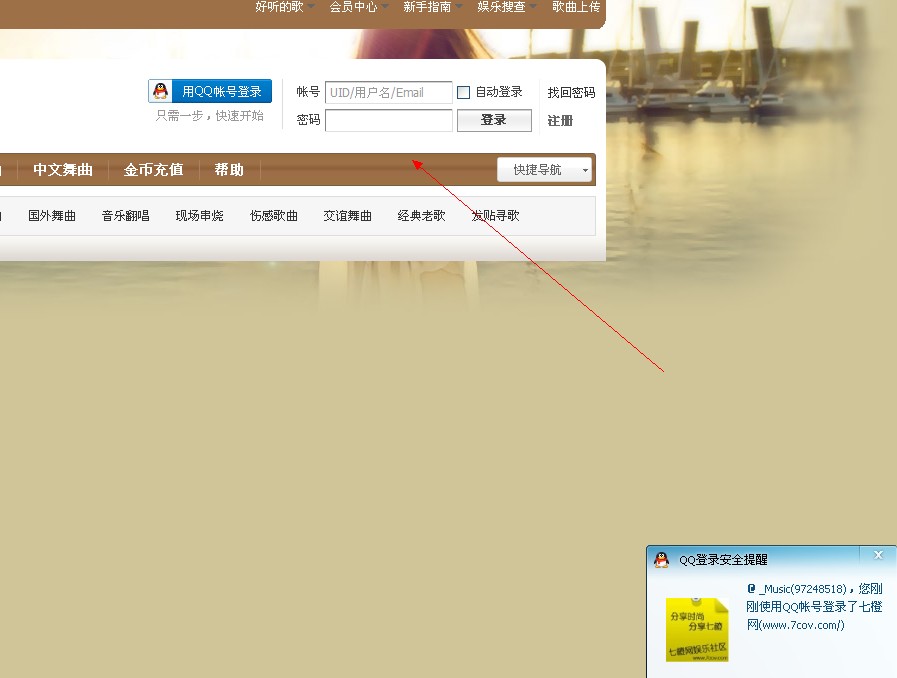This screenshot has height=678, width=897.
Task: Log in with the 用QQ帐号登录 button
Action: tap(210, 91)
